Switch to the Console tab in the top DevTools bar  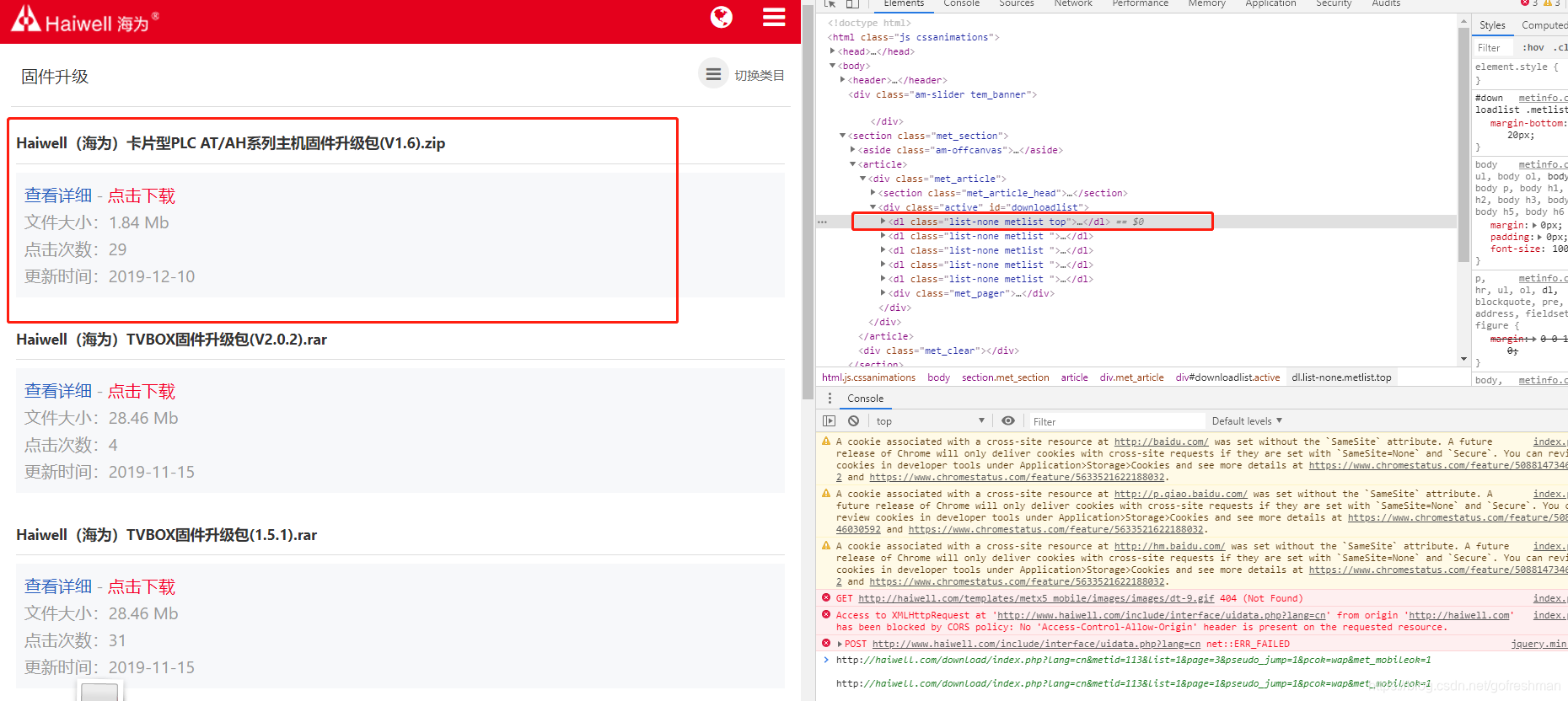pos(962,4)
